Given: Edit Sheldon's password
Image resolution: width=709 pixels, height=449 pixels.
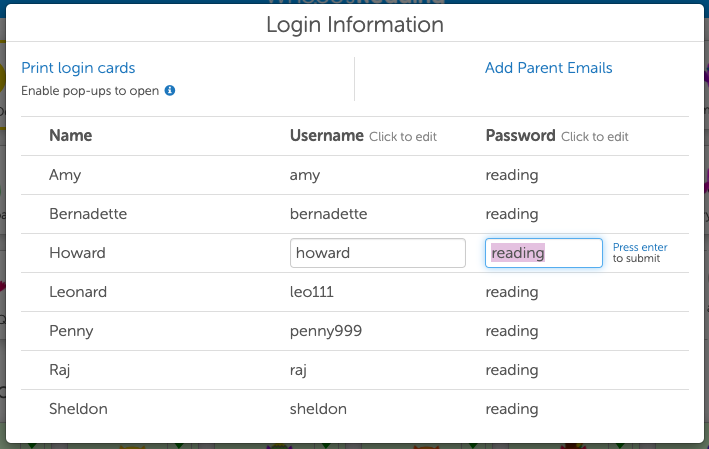Looking at the screenshot, I should click(x=512, y=409).
